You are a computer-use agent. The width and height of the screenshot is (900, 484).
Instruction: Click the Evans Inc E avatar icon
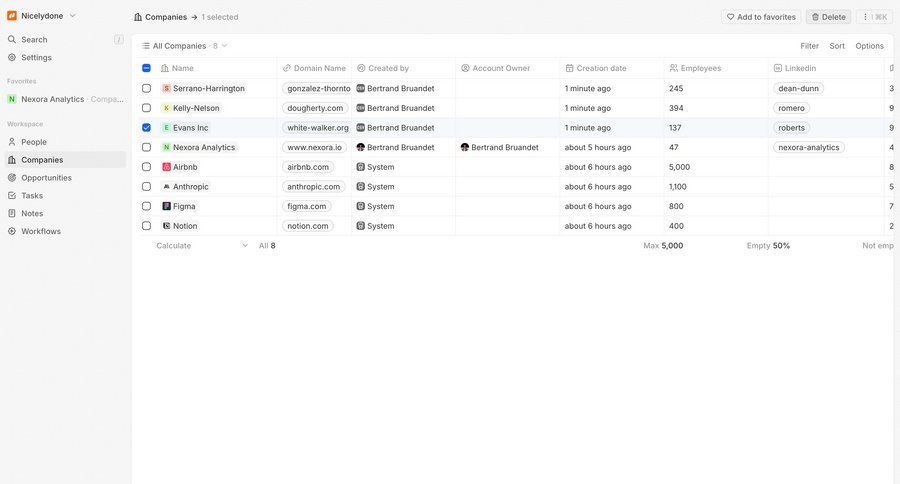tap(166, 128)
